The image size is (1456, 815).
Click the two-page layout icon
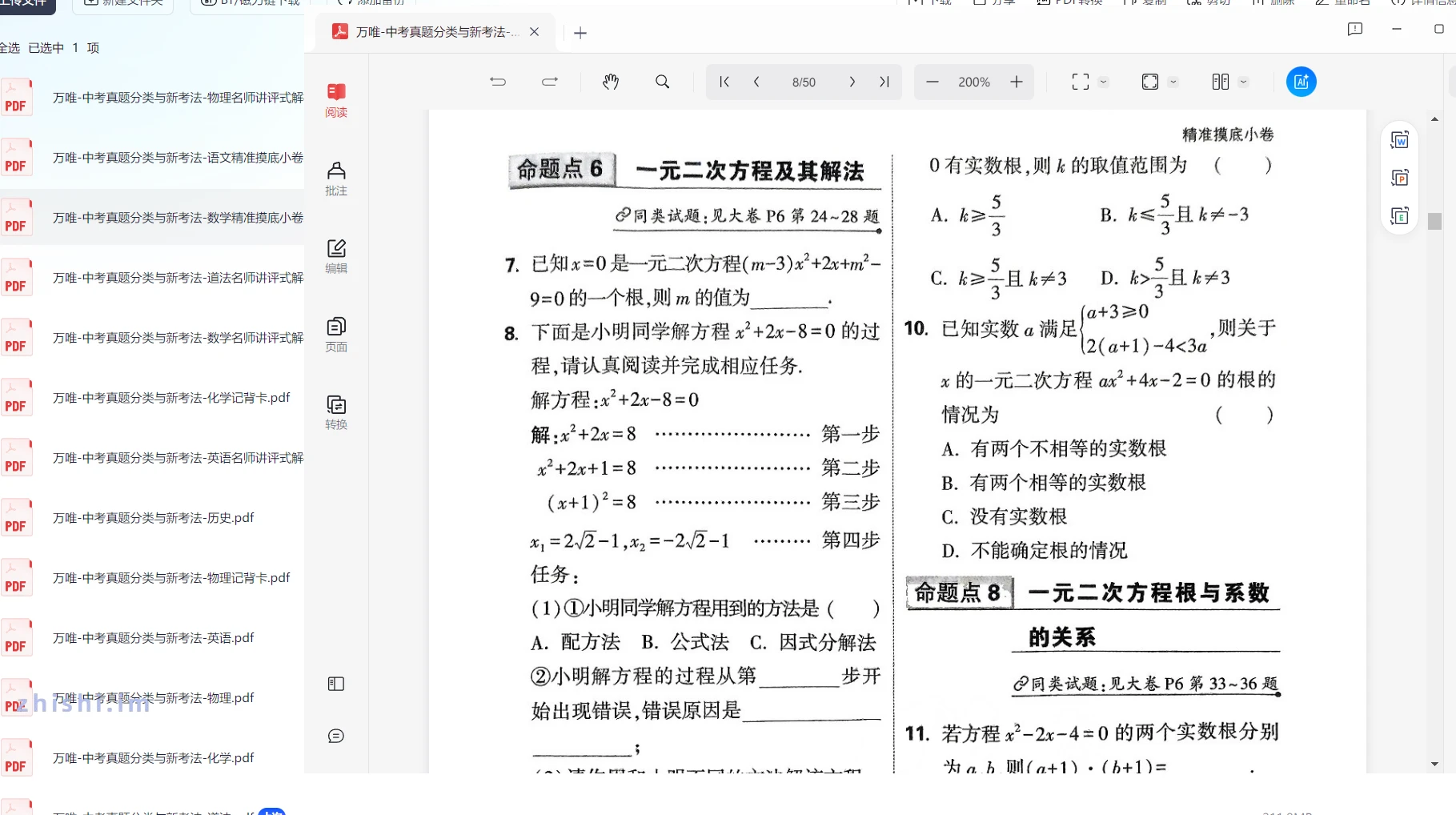[x=1221, y=82]
